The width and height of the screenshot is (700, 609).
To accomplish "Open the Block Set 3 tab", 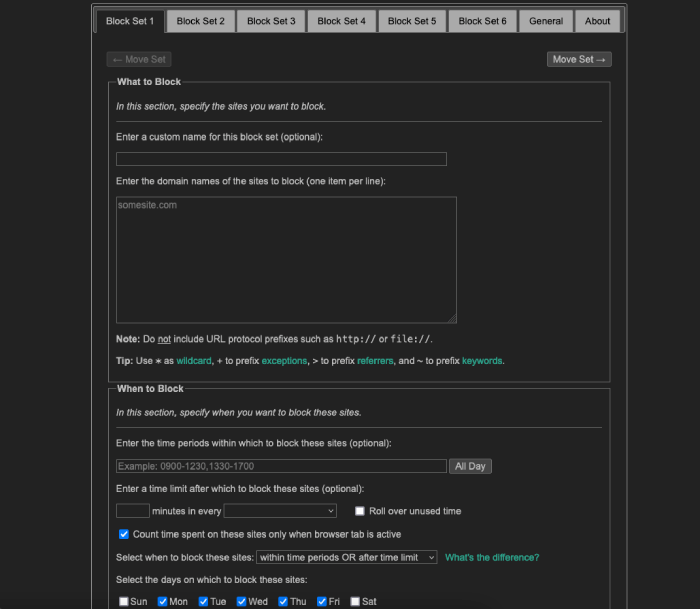I will coord(271,21).
